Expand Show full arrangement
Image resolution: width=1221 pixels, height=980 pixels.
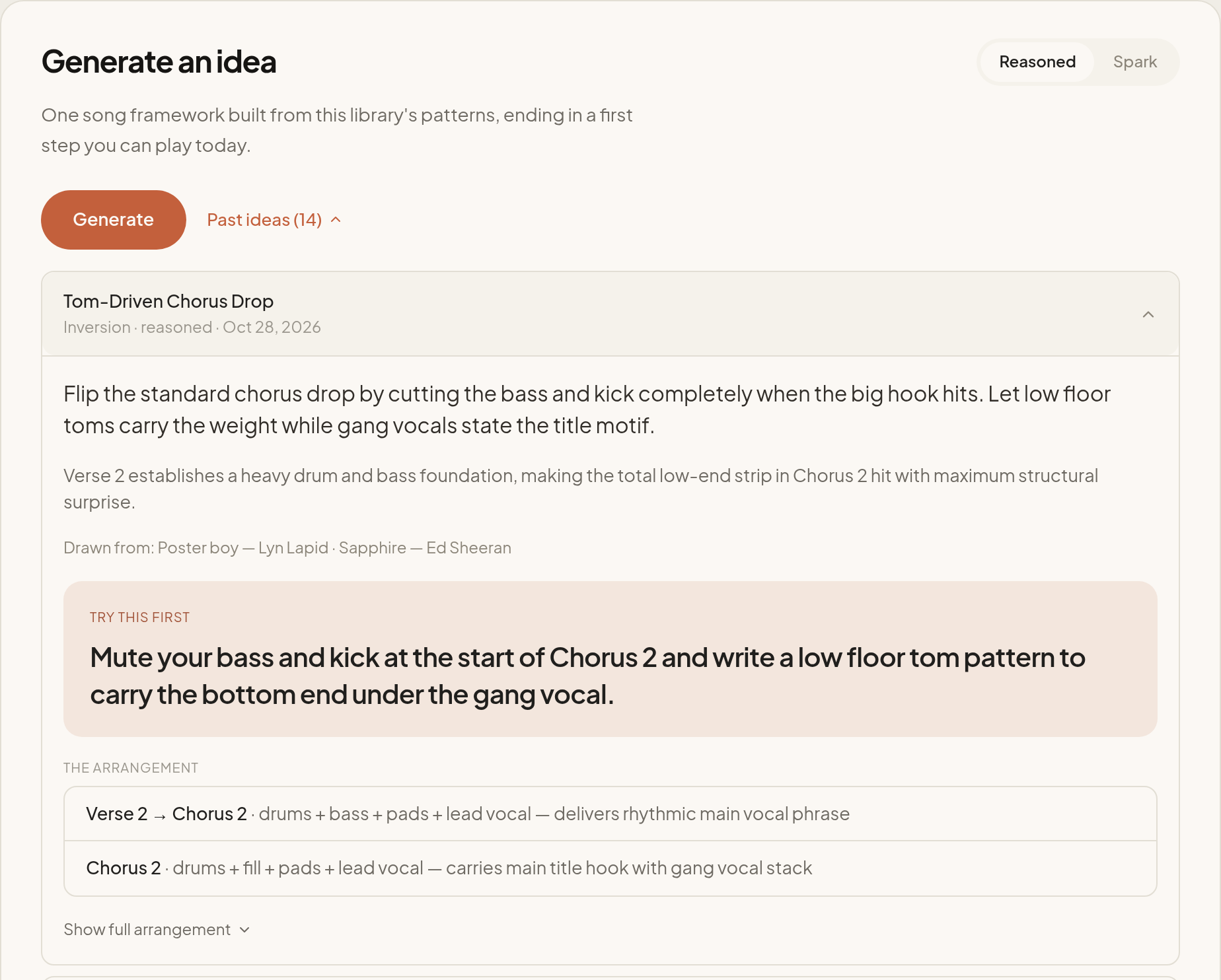pos(157,930)
